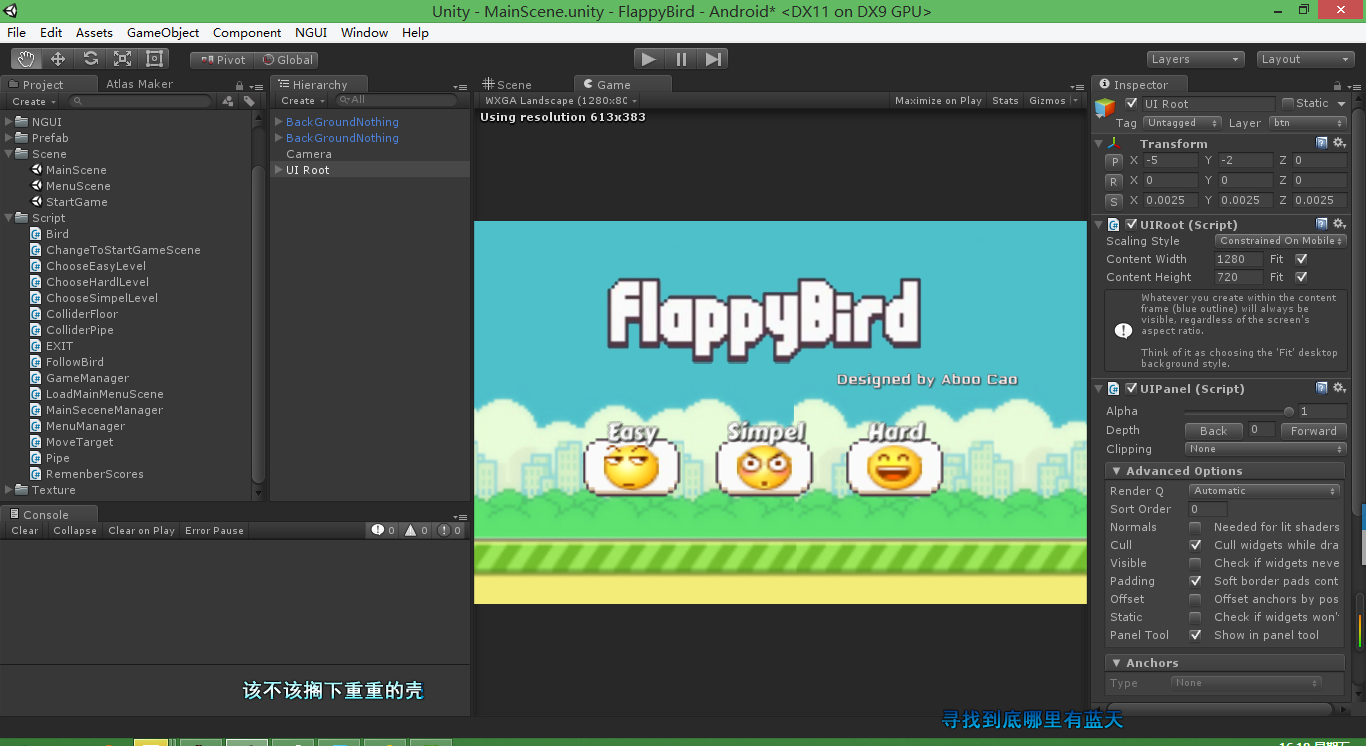Screen dimensions: 1366x746
Task: Open UIPanel script gear menu
Action: tap(1339, 388)
